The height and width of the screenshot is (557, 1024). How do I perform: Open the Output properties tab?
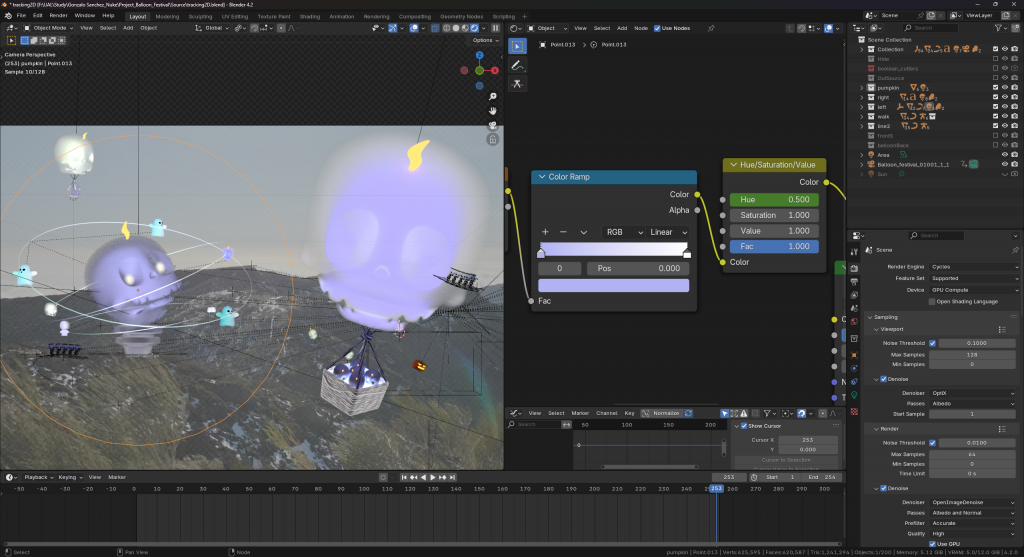(854, 281)
